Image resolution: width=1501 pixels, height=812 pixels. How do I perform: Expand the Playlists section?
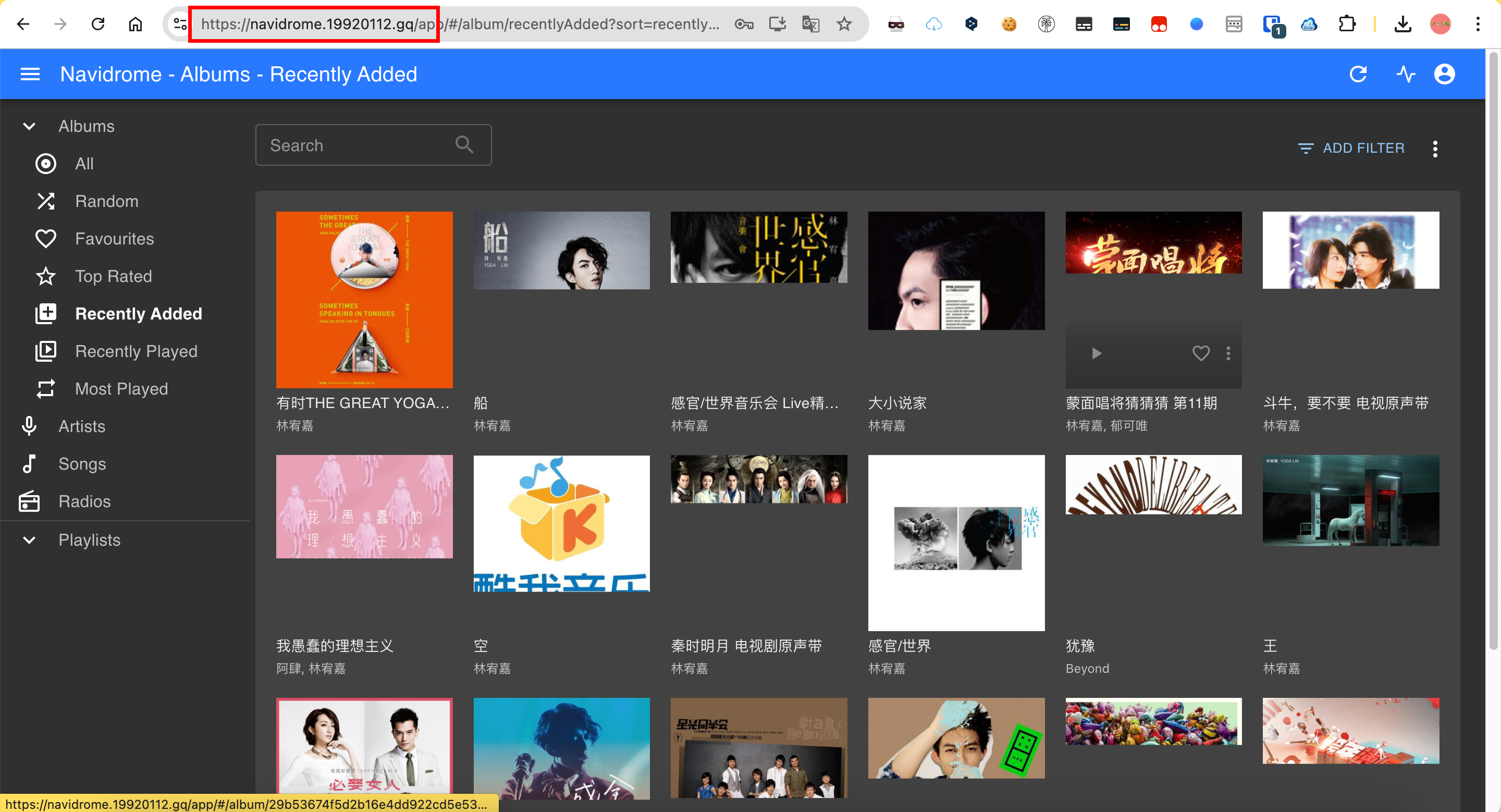point(30,540)
